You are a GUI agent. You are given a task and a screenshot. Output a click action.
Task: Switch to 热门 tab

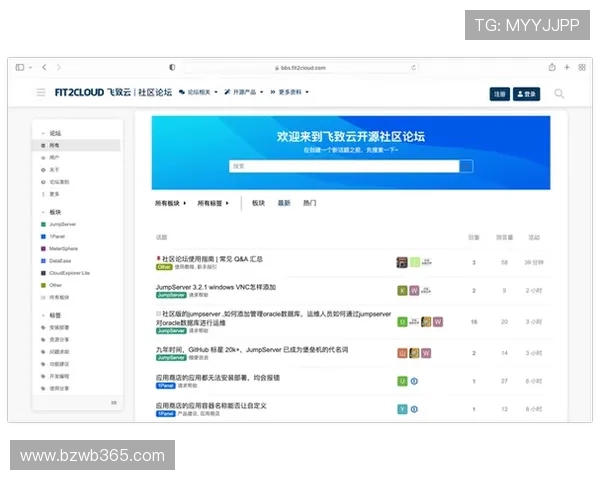310,203
